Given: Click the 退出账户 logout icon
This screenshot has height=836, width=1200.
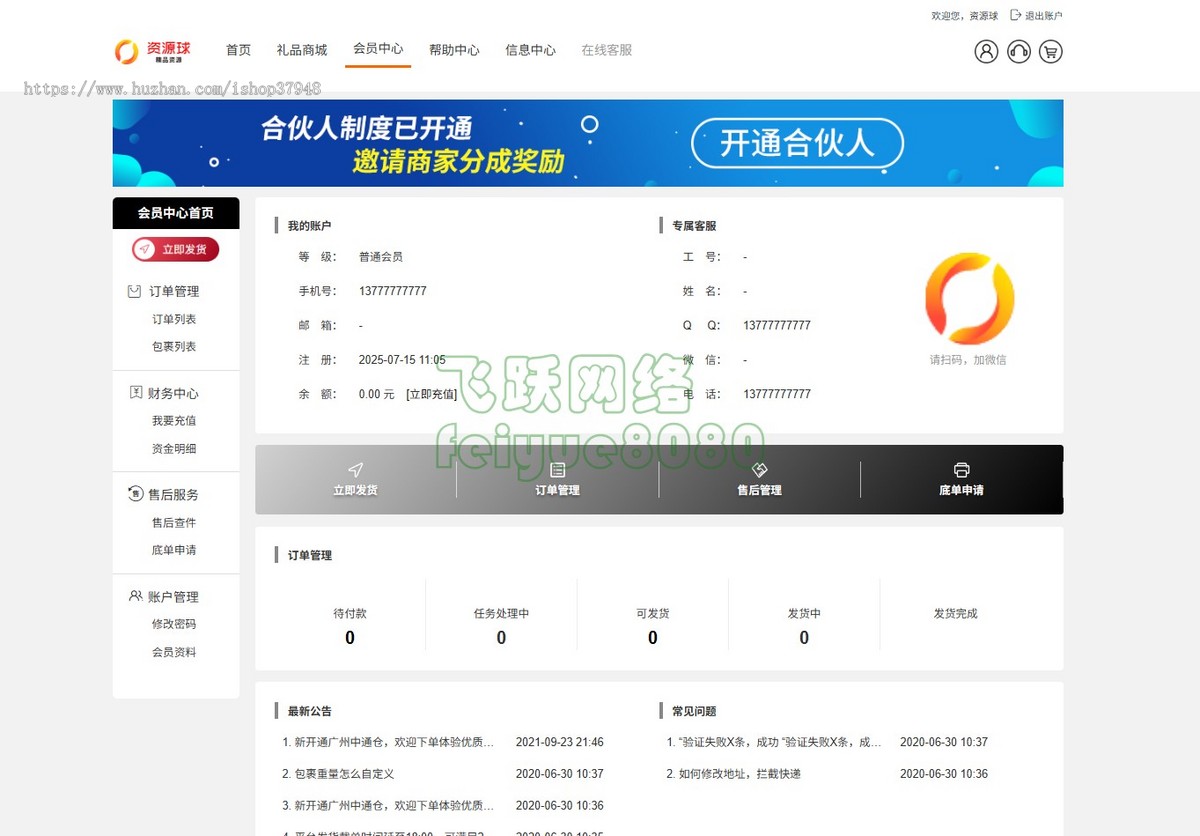Looking at the screenshot, I should 1016,15.
